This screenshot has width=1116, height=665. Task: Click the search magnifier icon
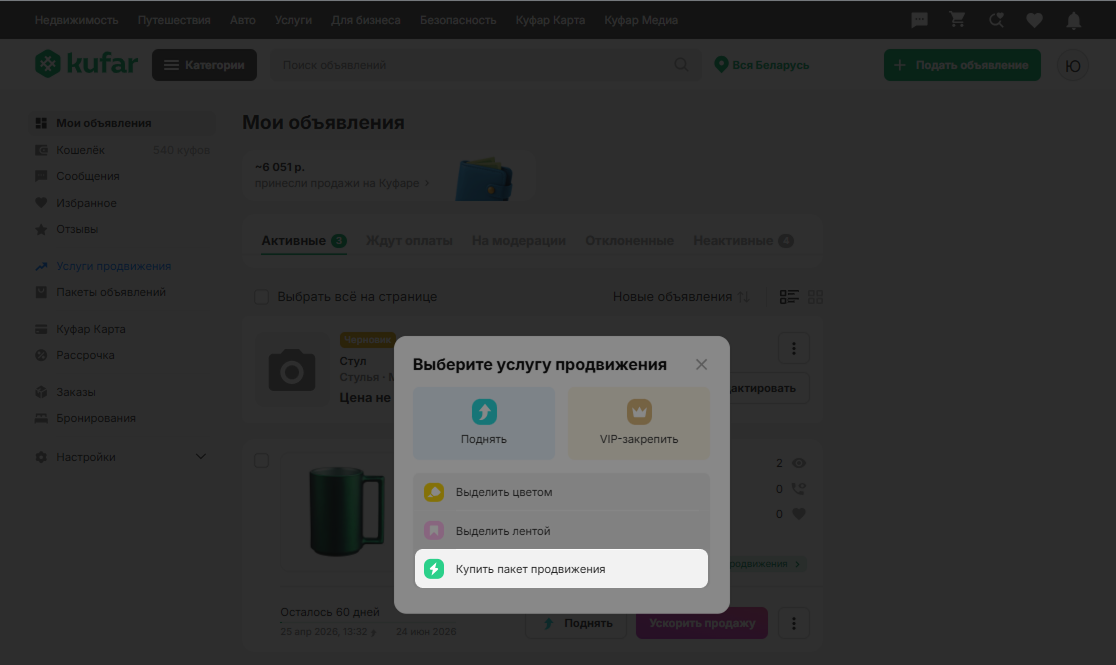tap(681, 65)
